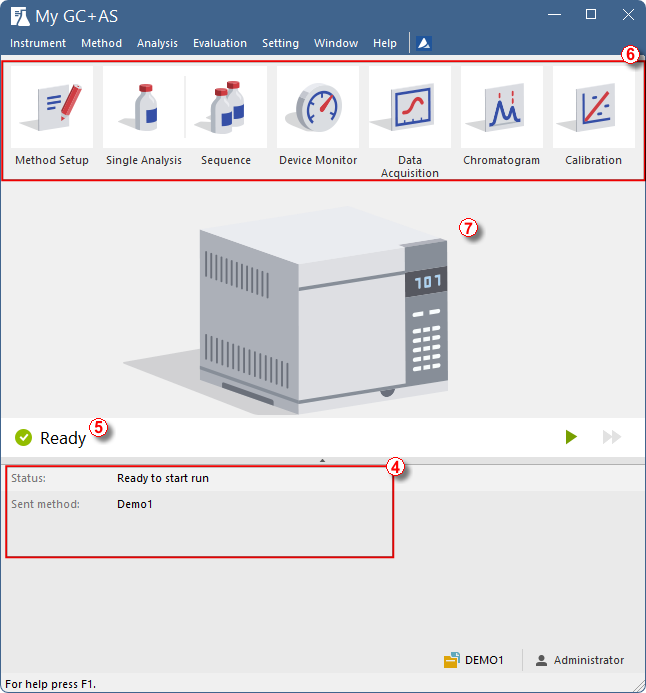This screenshot has width=646, height=693.
Task: Open the Method Setup tool
Action: coord(52,107)
